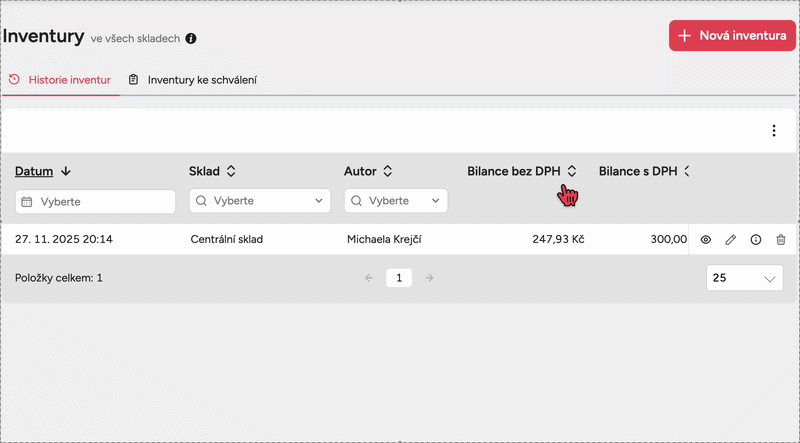
Task: Delete the inventory with the trash icon
Action: pyautogui.click(x=781, y=240)
